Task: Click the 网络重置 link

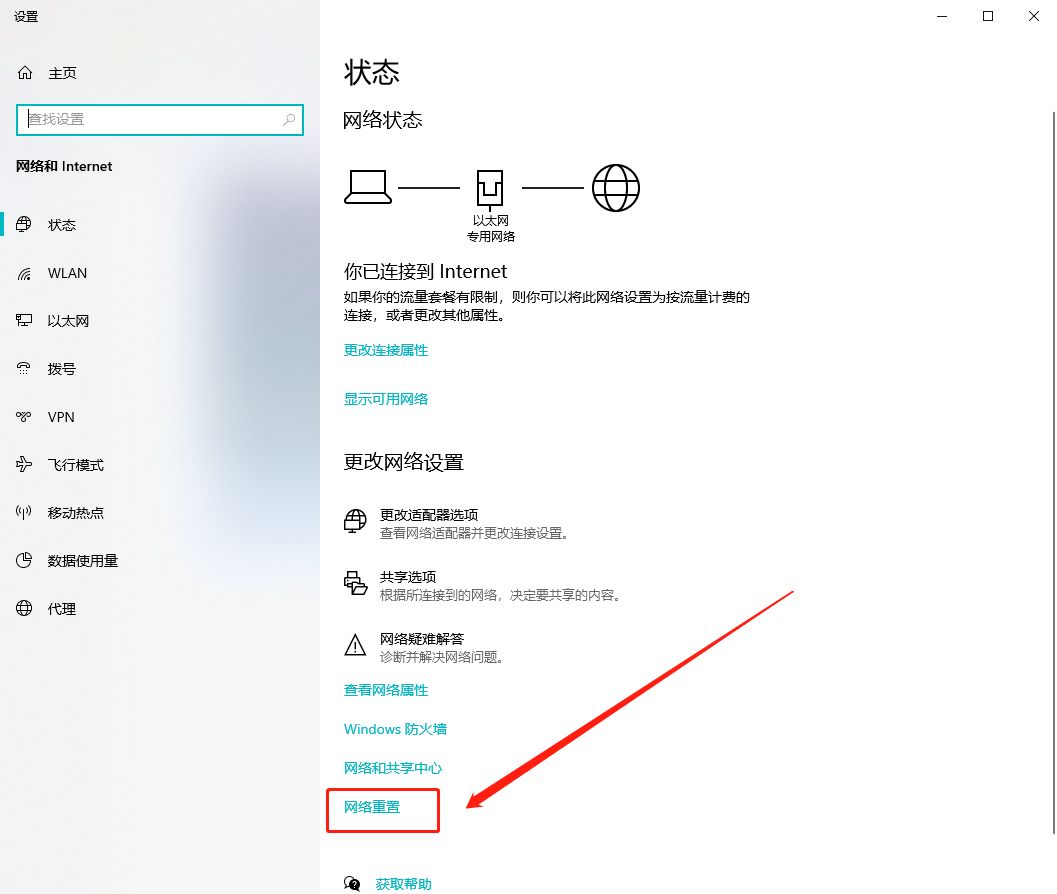Action: (x=372, y=807)
